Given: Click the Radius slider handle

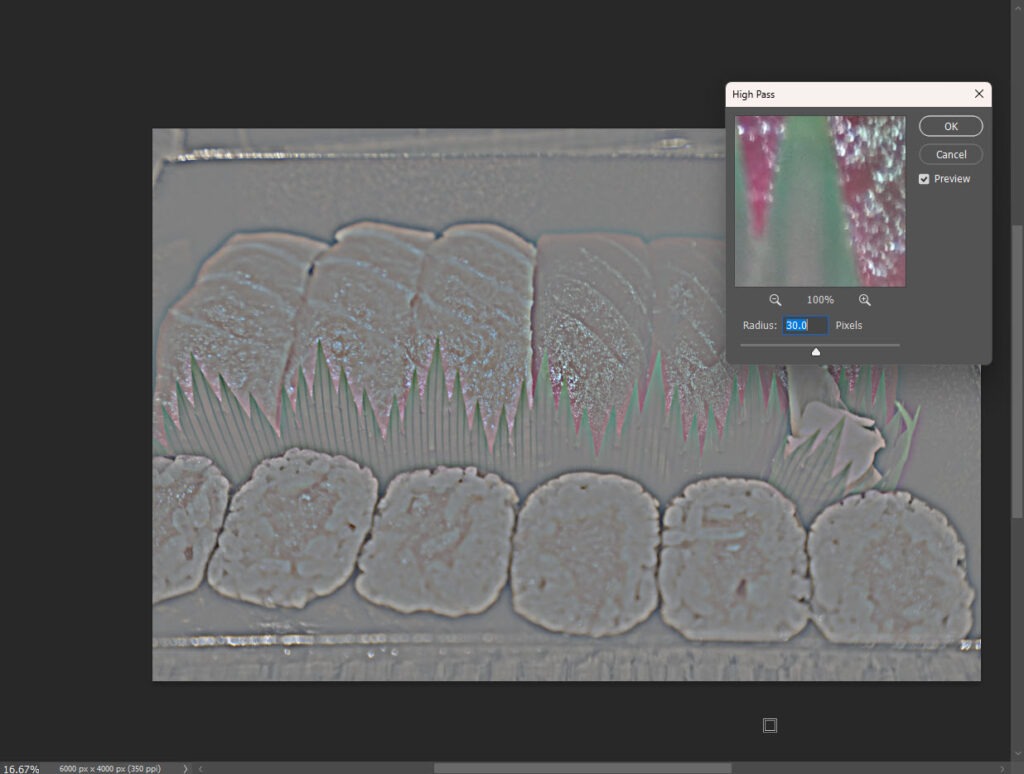Looking at the screenshot, I should click(816, 351).
